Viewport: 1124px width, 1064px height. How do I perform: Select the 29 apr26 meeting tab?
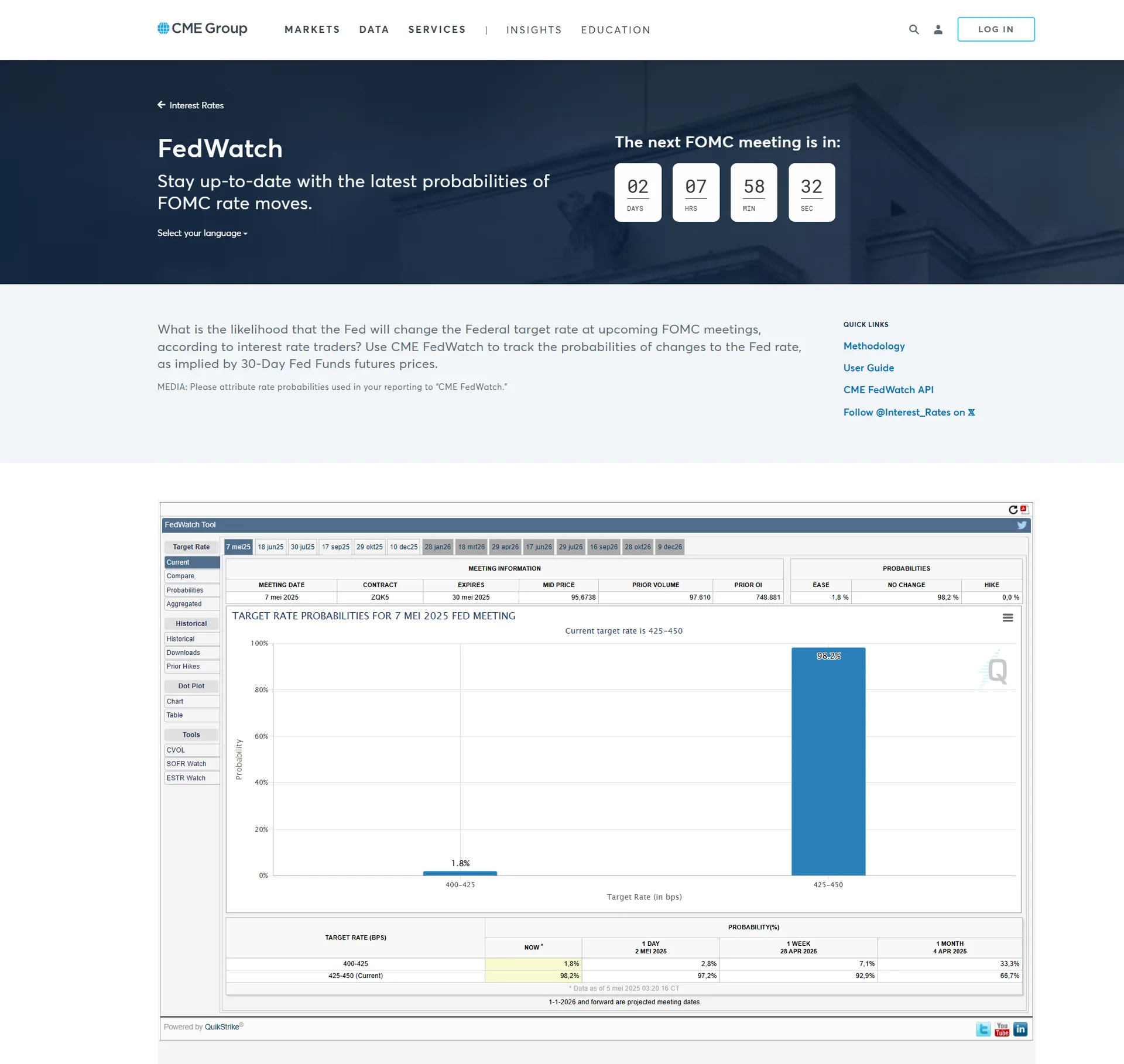pos(505,547)
